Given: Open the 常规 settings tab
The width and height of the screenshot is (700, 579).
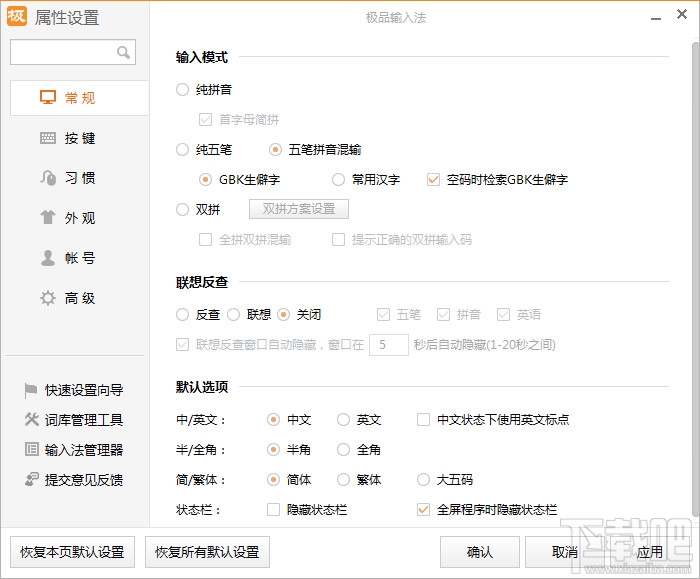Looking at the screenshot, I should (79, 98).
